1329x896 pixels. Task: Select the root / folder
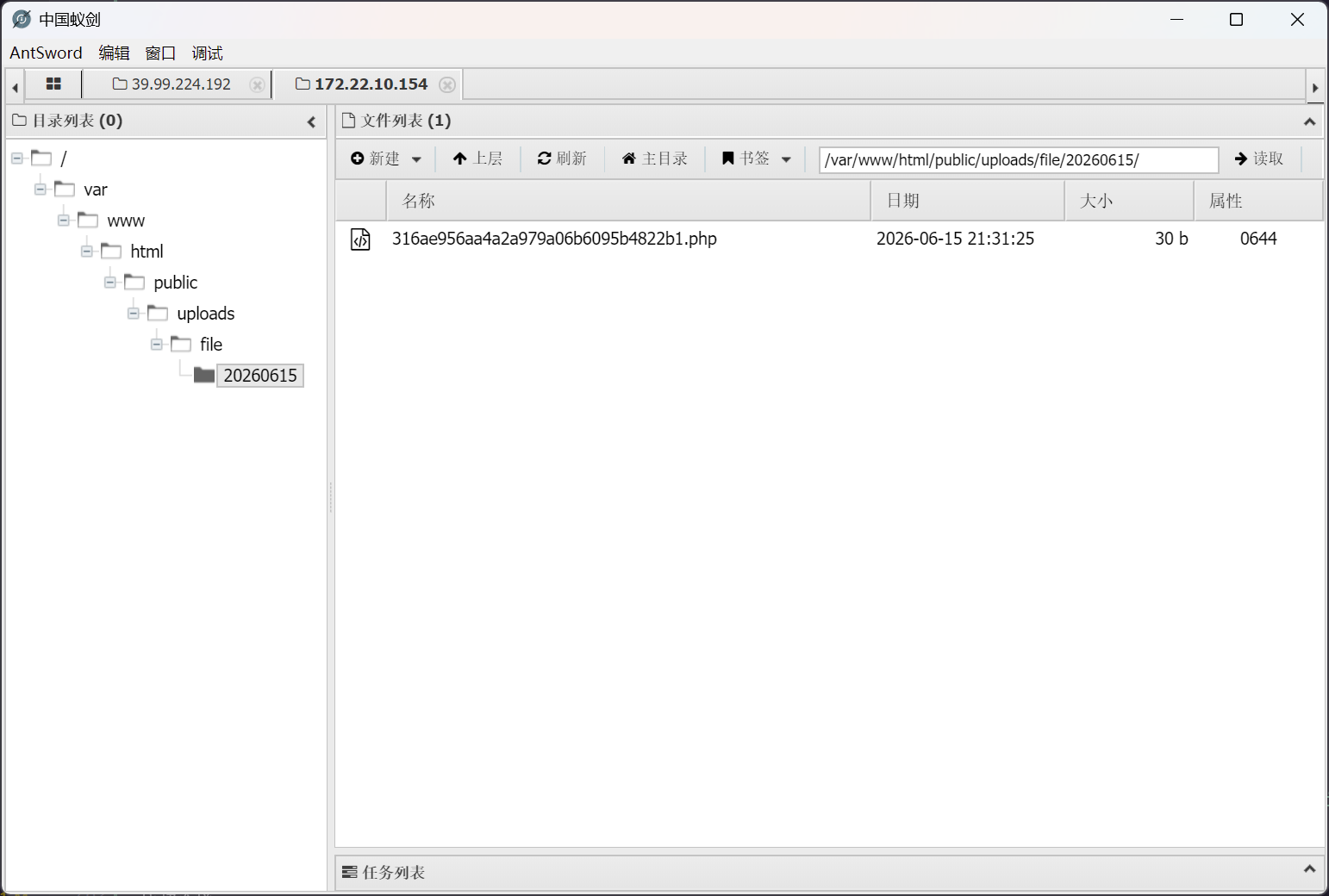pos(63,159)
